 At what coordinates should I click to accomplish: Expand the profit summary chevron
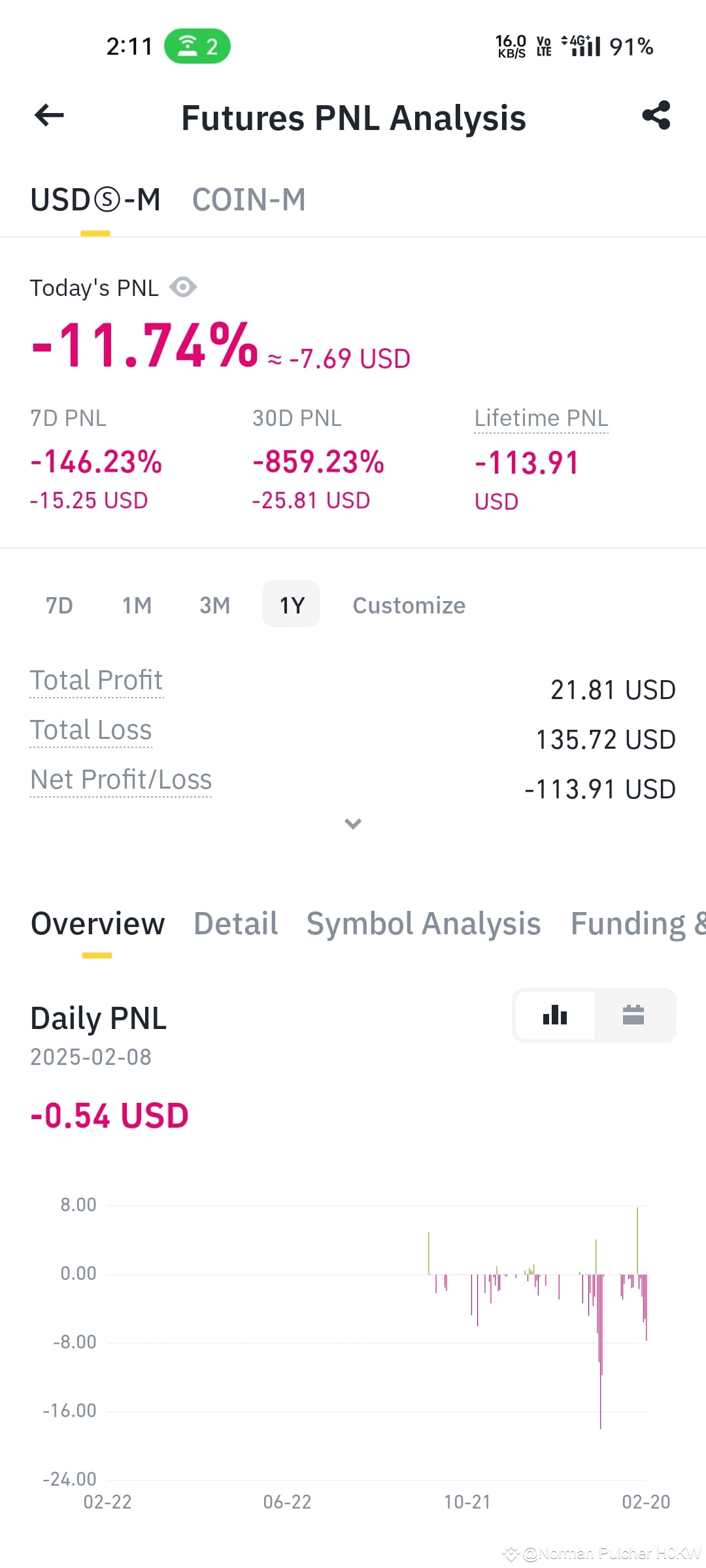[353, 823]
